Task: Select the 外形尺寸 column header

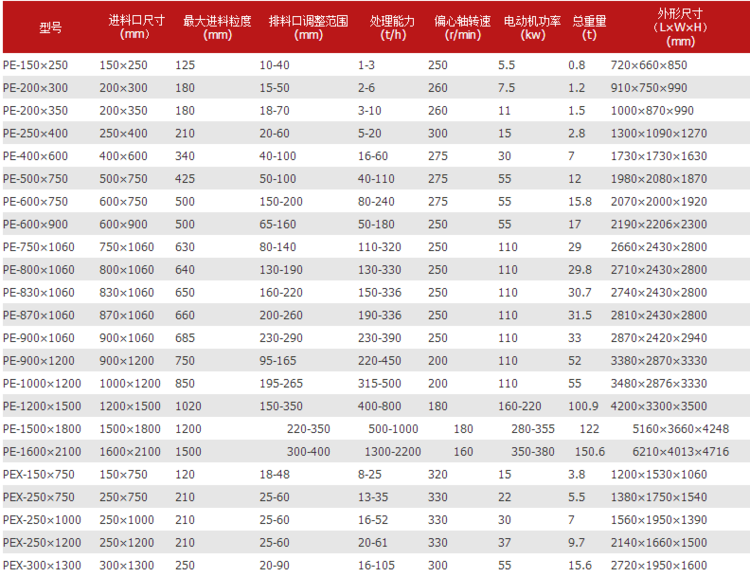Action: [681, 27]
